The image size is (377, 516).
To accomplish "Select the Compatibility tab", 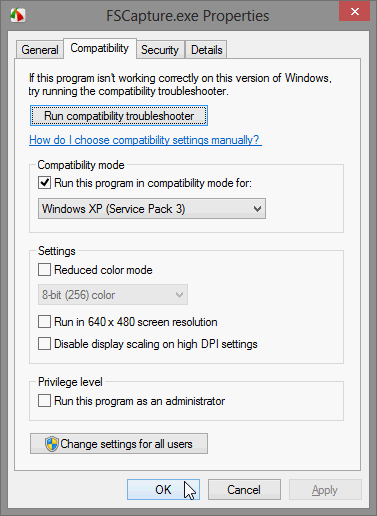I will point(100,48).
